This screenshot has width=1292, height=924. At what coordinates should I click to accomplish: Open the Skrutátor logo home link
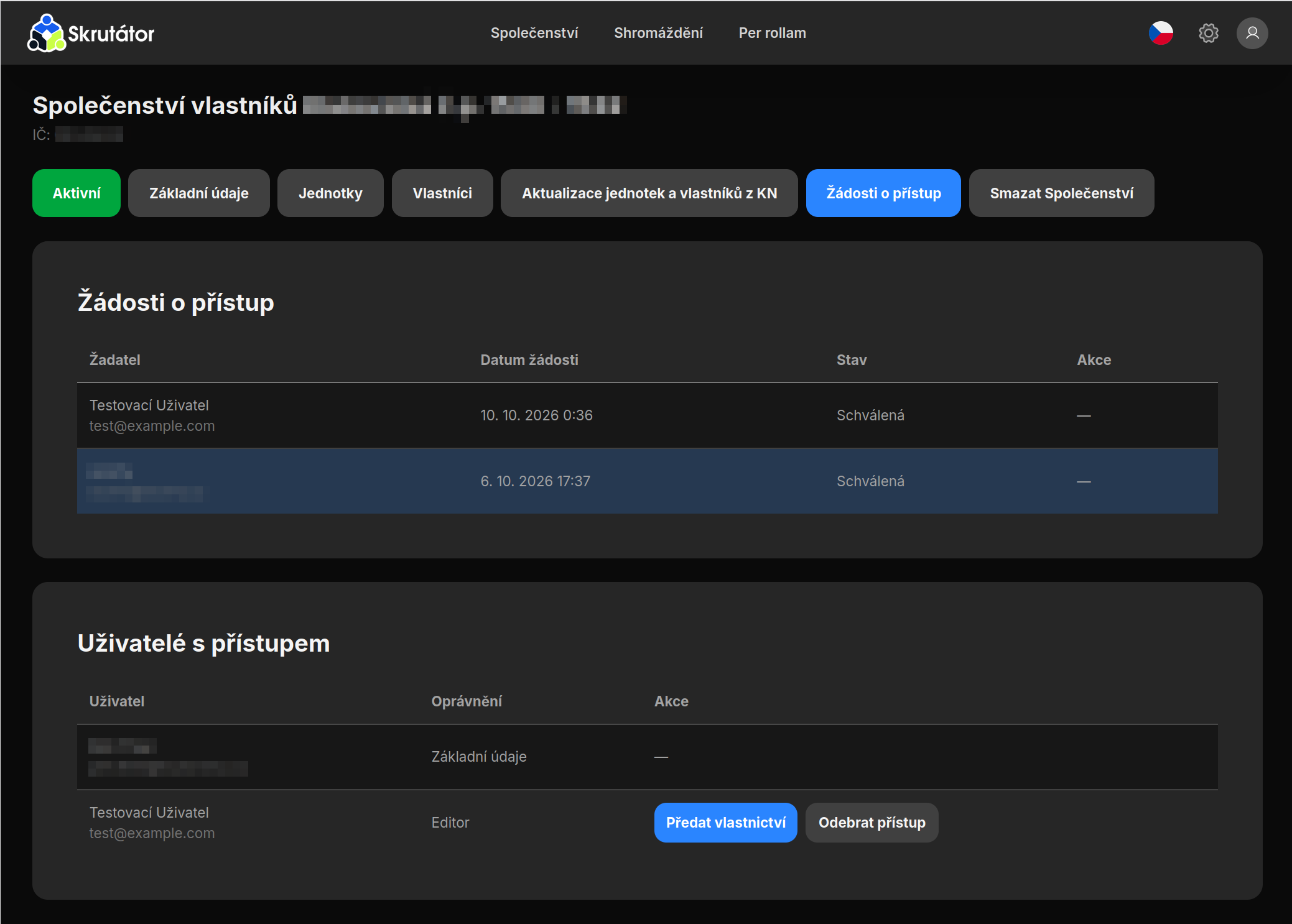pyautogui.click(x=91, y=33)
